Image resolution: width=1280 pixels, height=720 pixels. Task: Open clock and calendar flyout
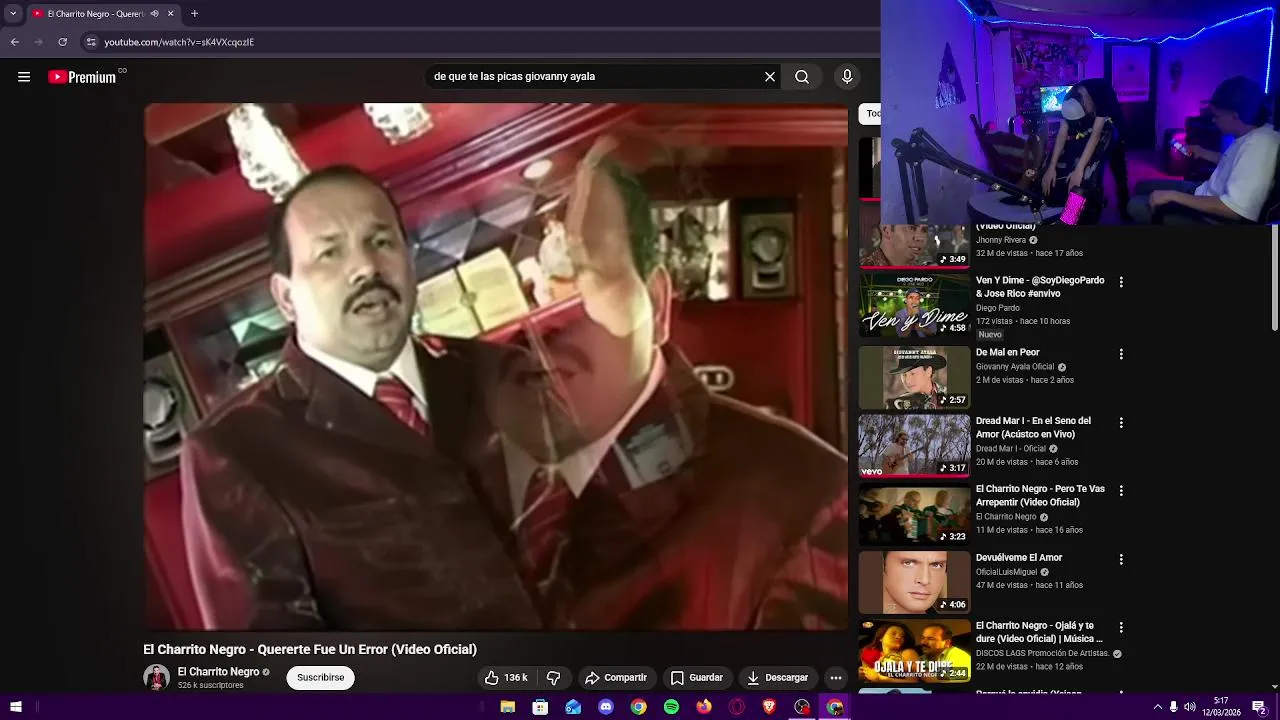pos(1221,707)
